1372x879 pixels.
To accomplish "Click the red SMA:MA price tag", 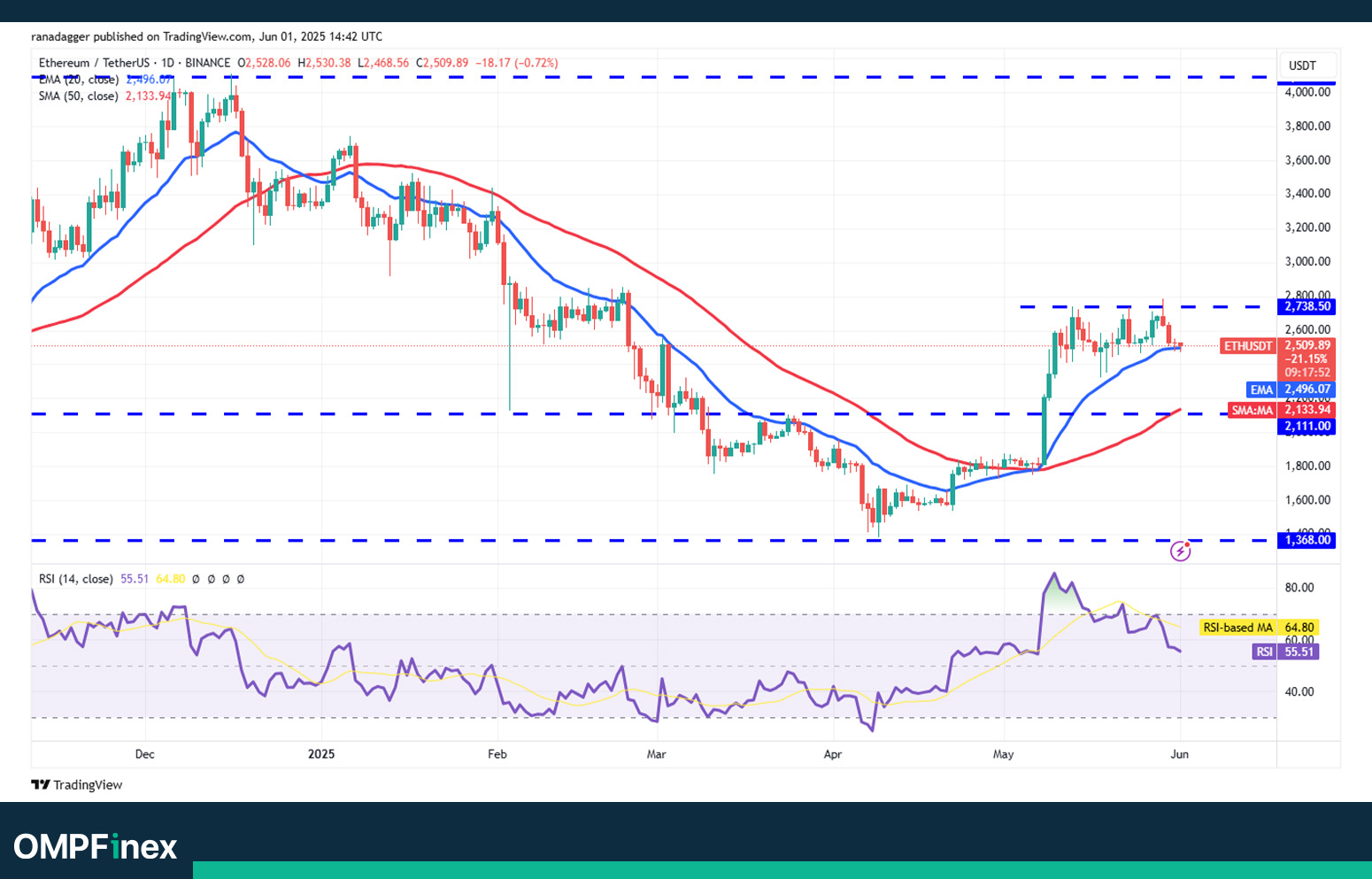I will point(1252,410).
